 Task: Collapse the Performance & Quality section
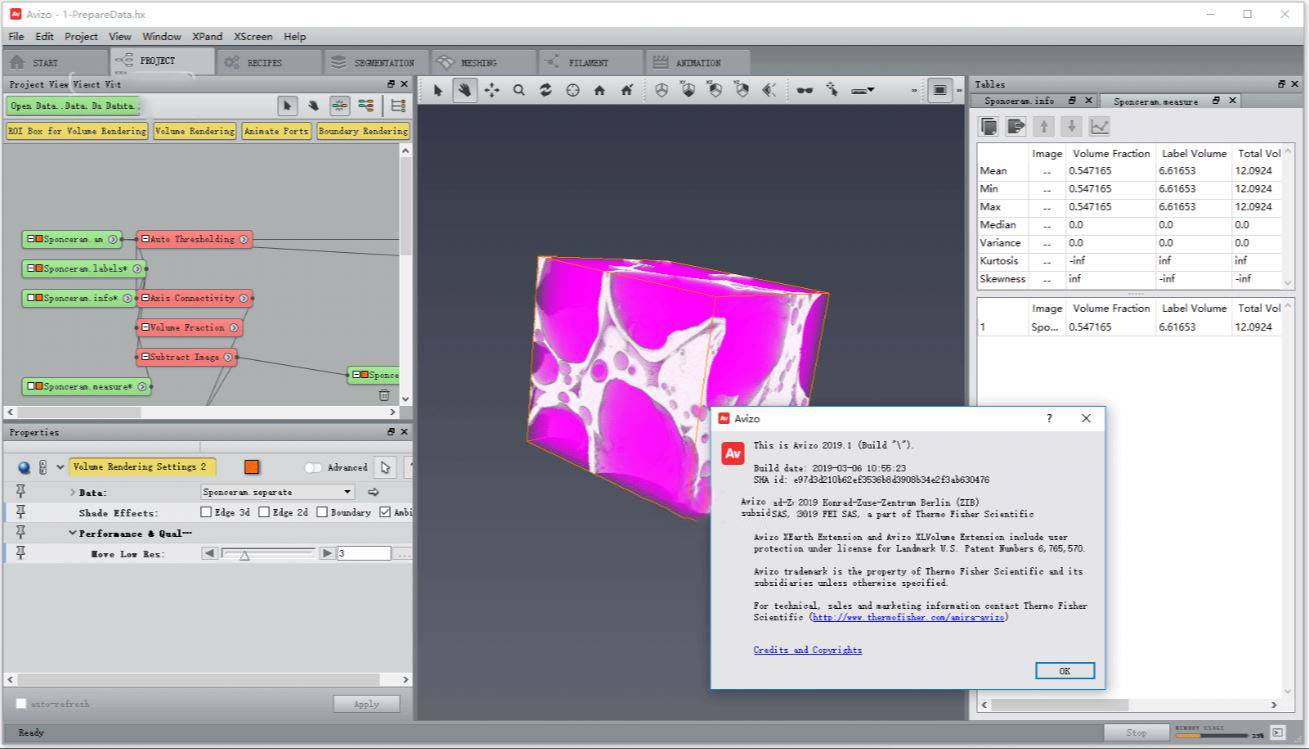(72, 533)
